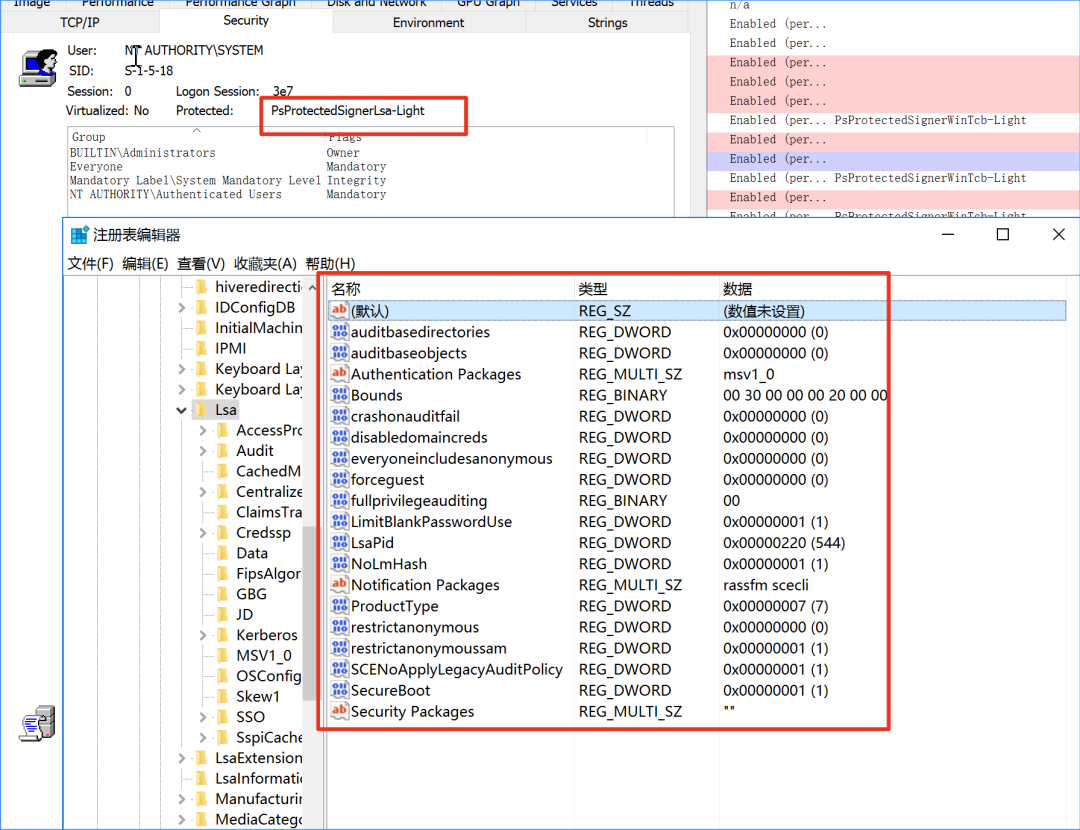This screenshot has width=1080, height=830.
Task: Minimize the Registry Editor window
Action: click(948, 235)
